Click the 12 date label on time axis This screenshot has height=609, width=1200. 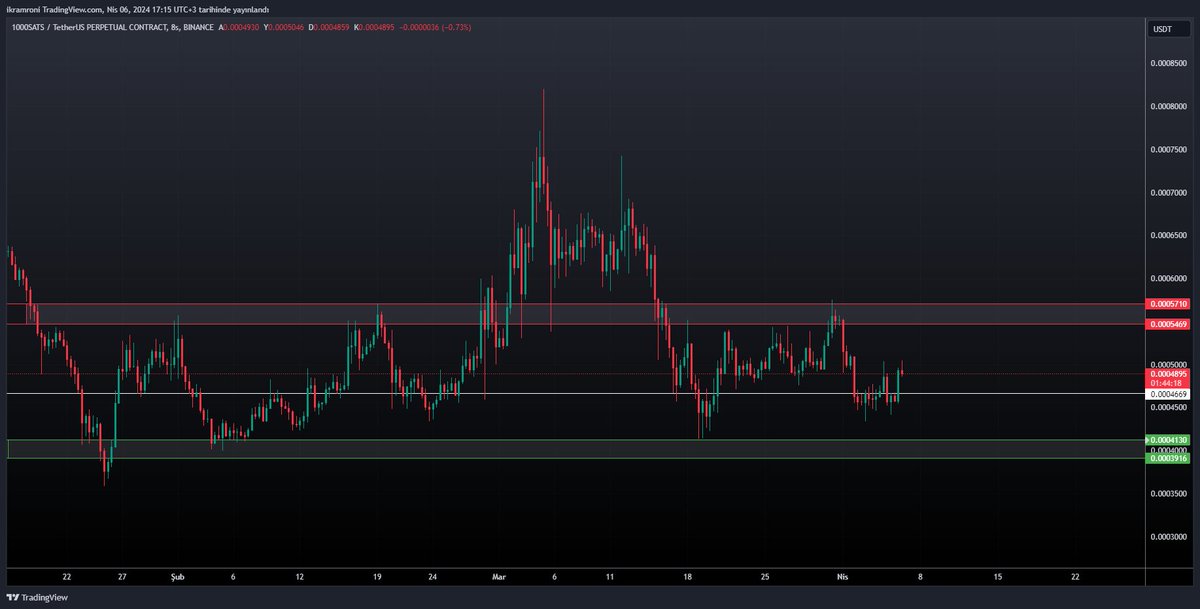pyautogui.click(x=299, y=577)
